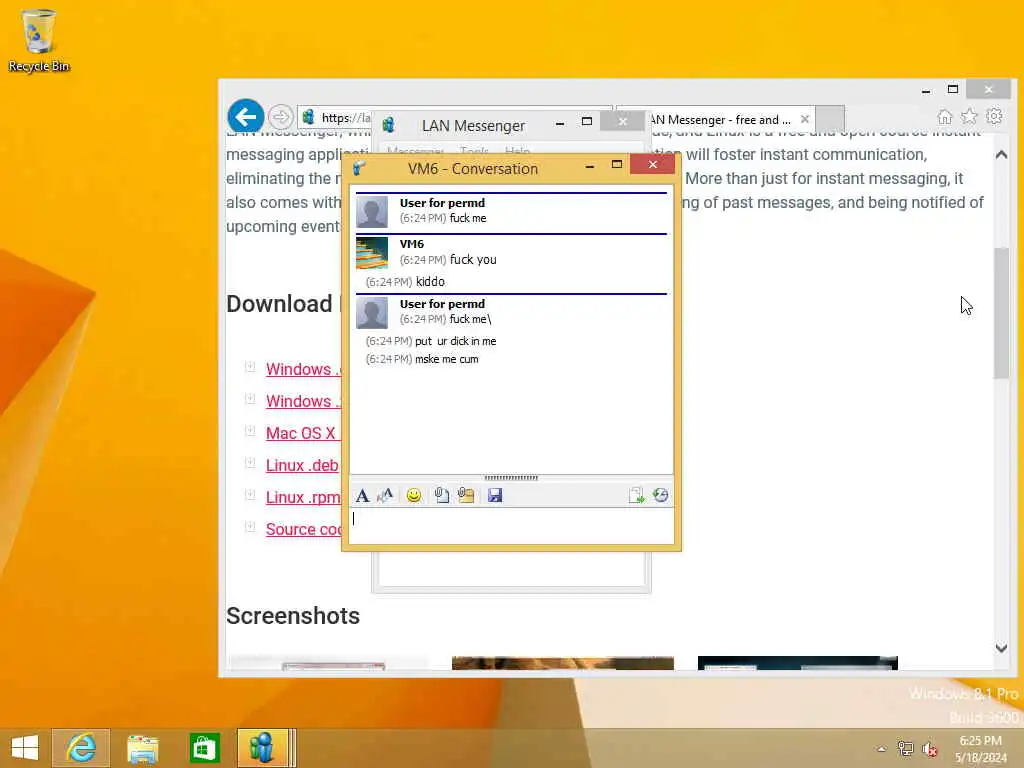Open File Explorer from the taskbar
The width and height of the screenshot is (1024, 768).
(x=142, y=748)
